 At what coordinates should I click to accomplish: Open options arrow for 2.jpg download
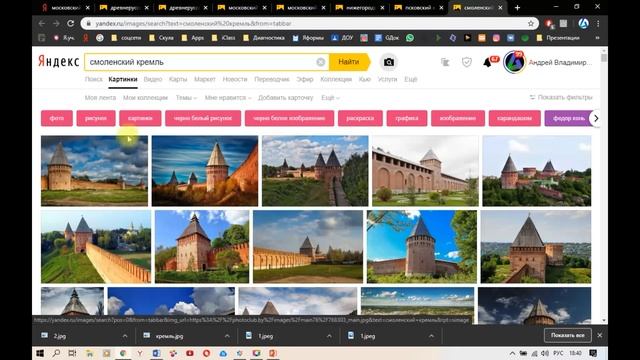(125, 336)
